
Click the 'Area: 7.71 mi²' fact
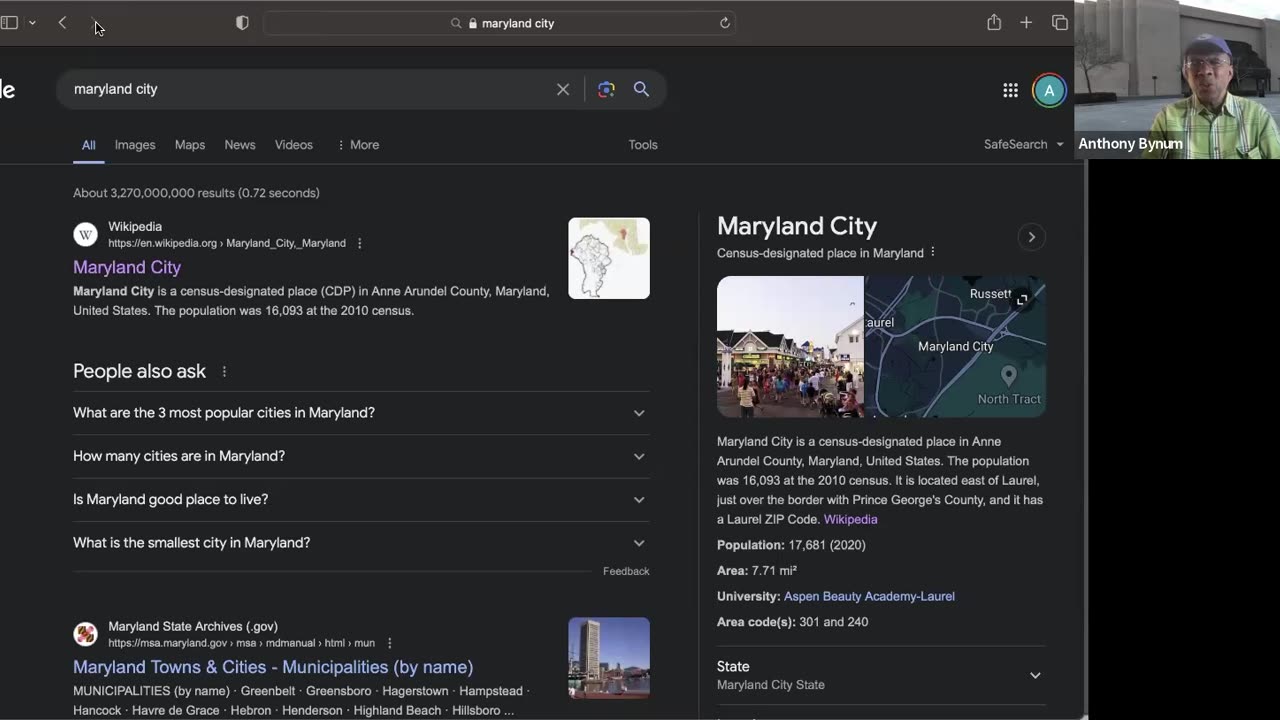point(757,571)
